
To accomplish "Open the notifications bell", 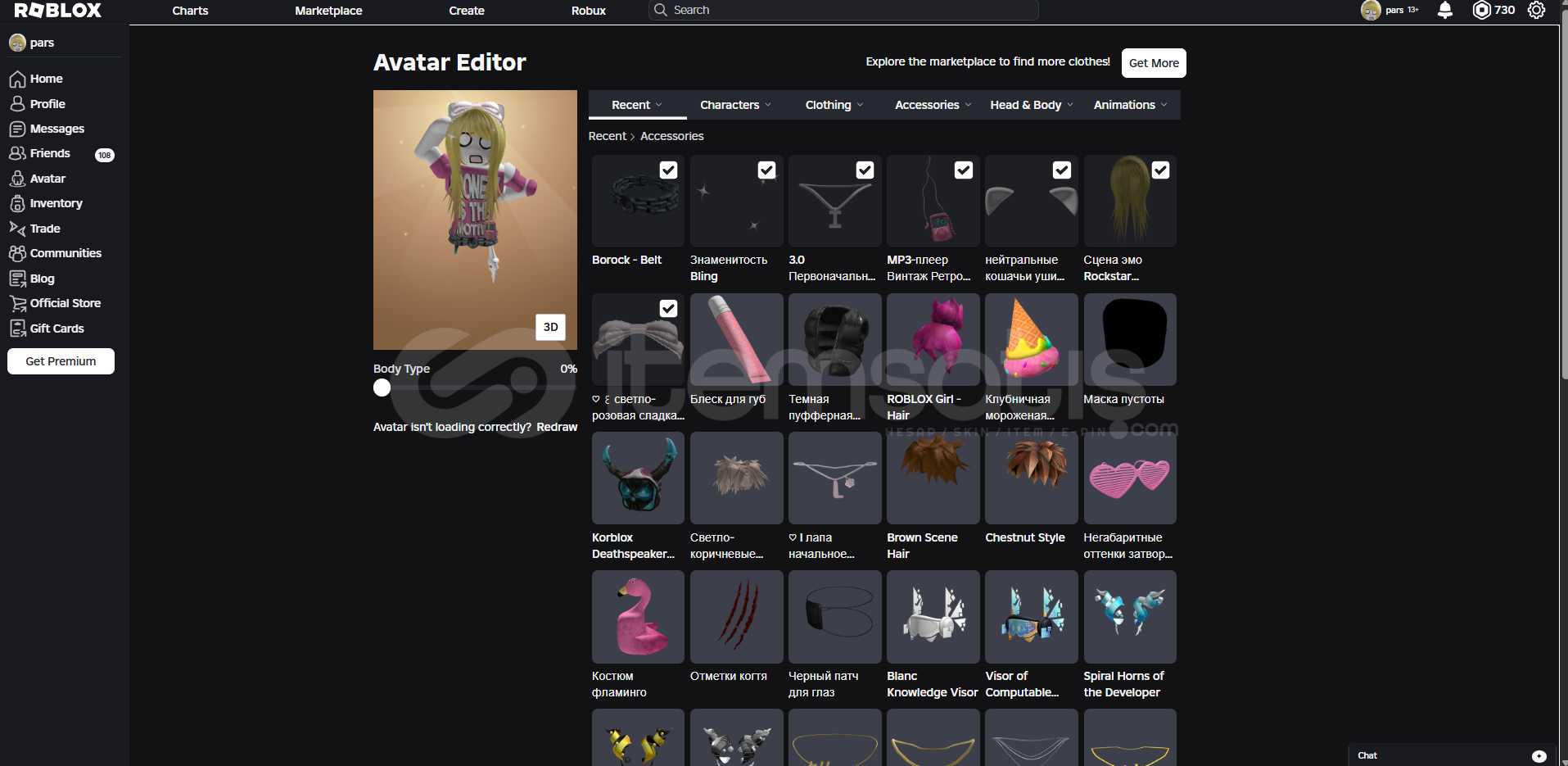I will (1445, 10).
